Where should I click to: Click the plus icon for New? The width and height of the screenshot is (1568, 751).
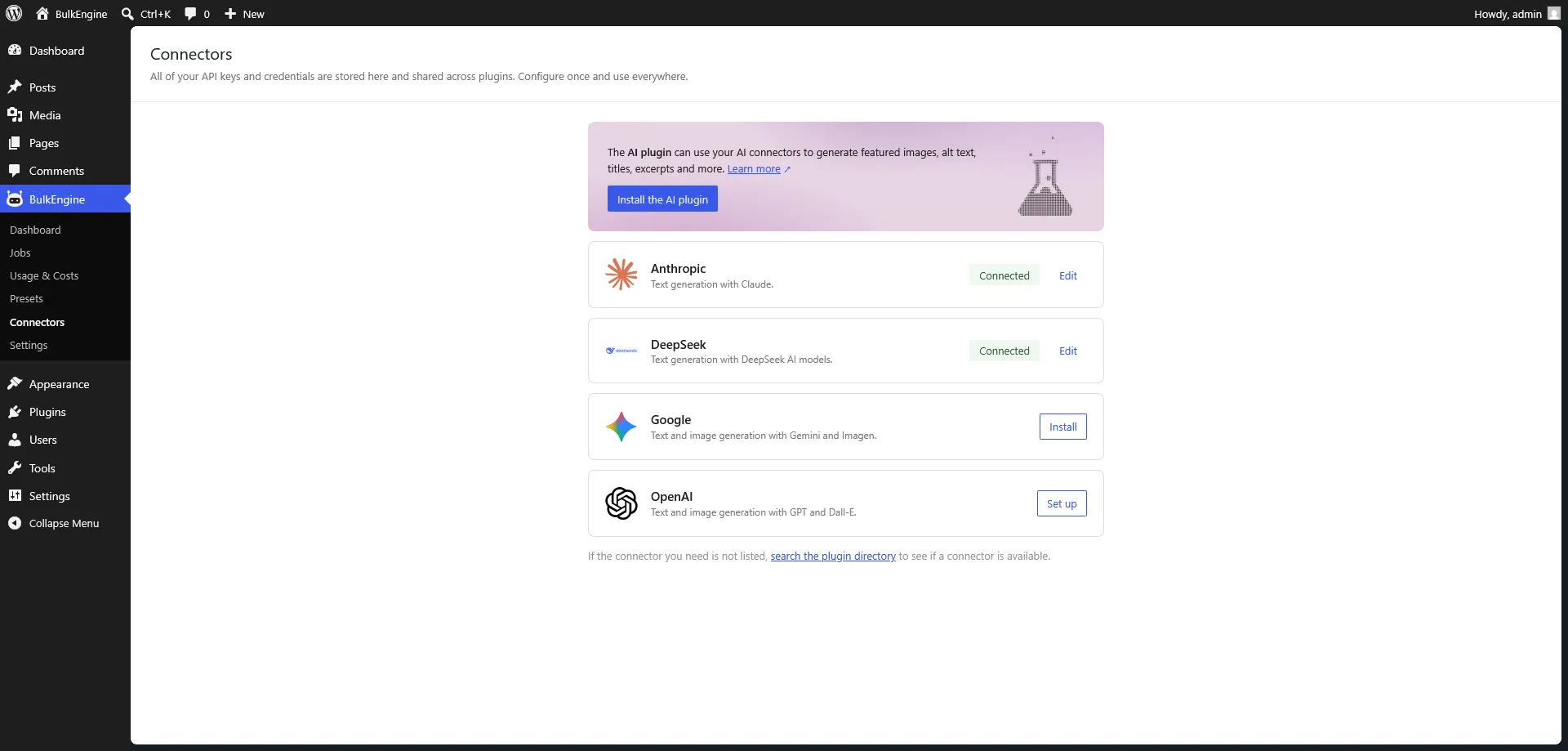230,14
